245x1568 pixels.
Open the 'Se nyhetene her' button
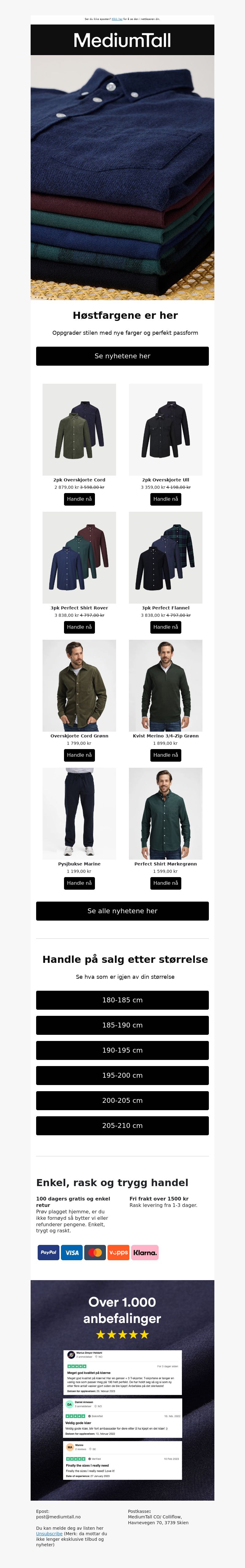point(122,356)
